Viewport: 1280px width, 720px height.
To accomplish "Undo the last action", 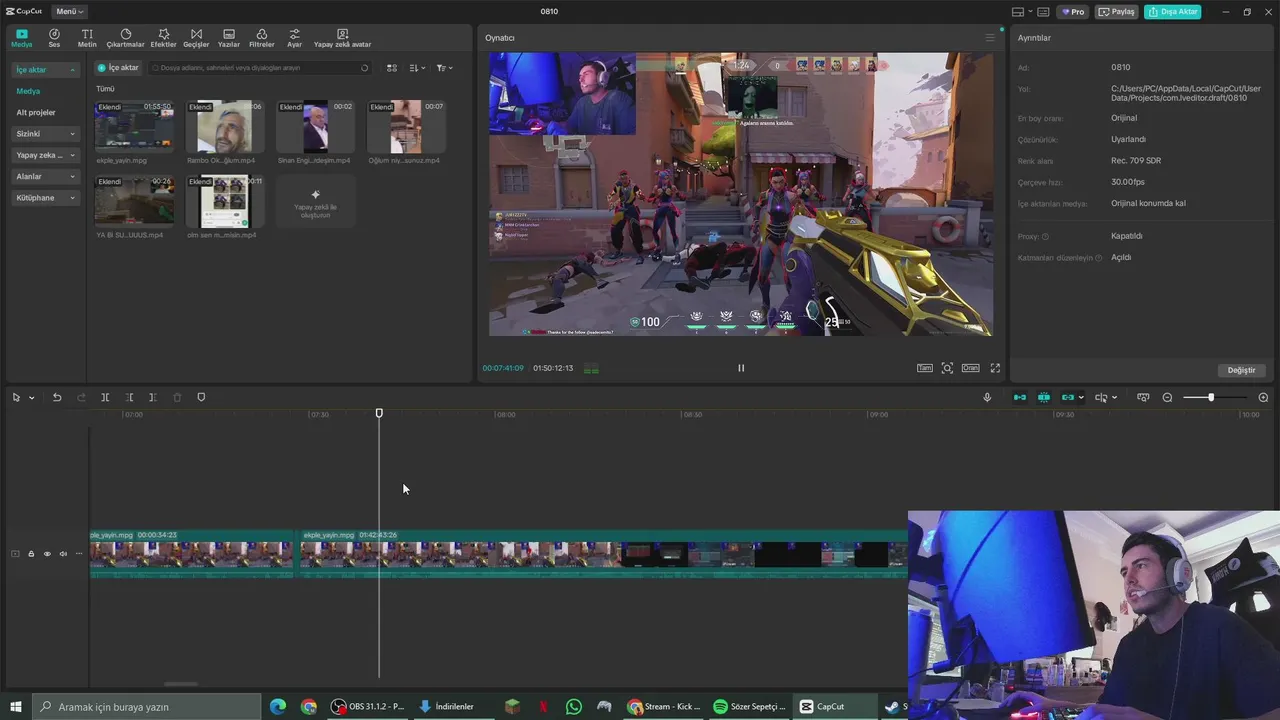I will [x=57, y=397].
